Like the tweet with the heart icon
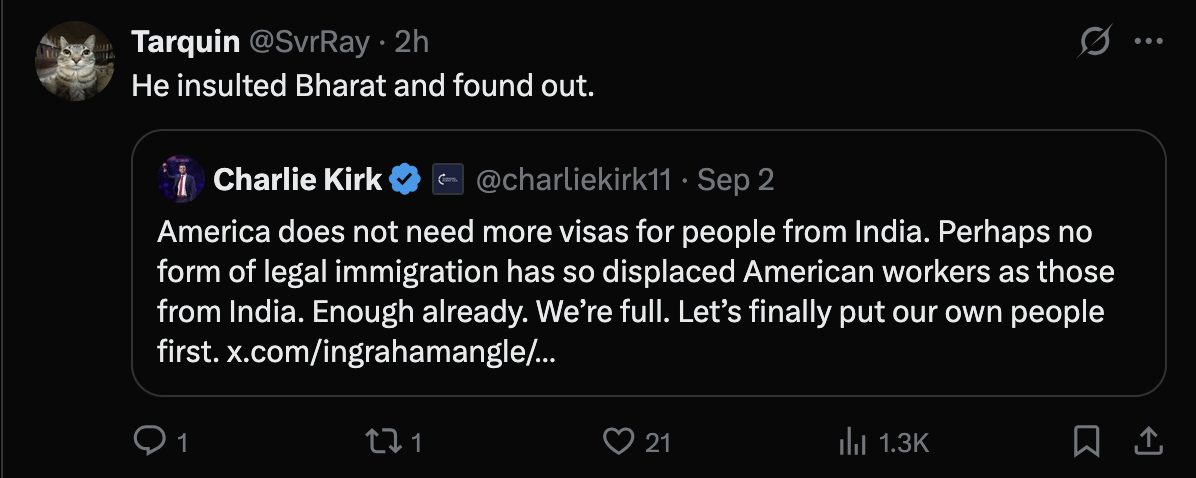Viewport: 1196px width, 478px height. tap(621, 441)
